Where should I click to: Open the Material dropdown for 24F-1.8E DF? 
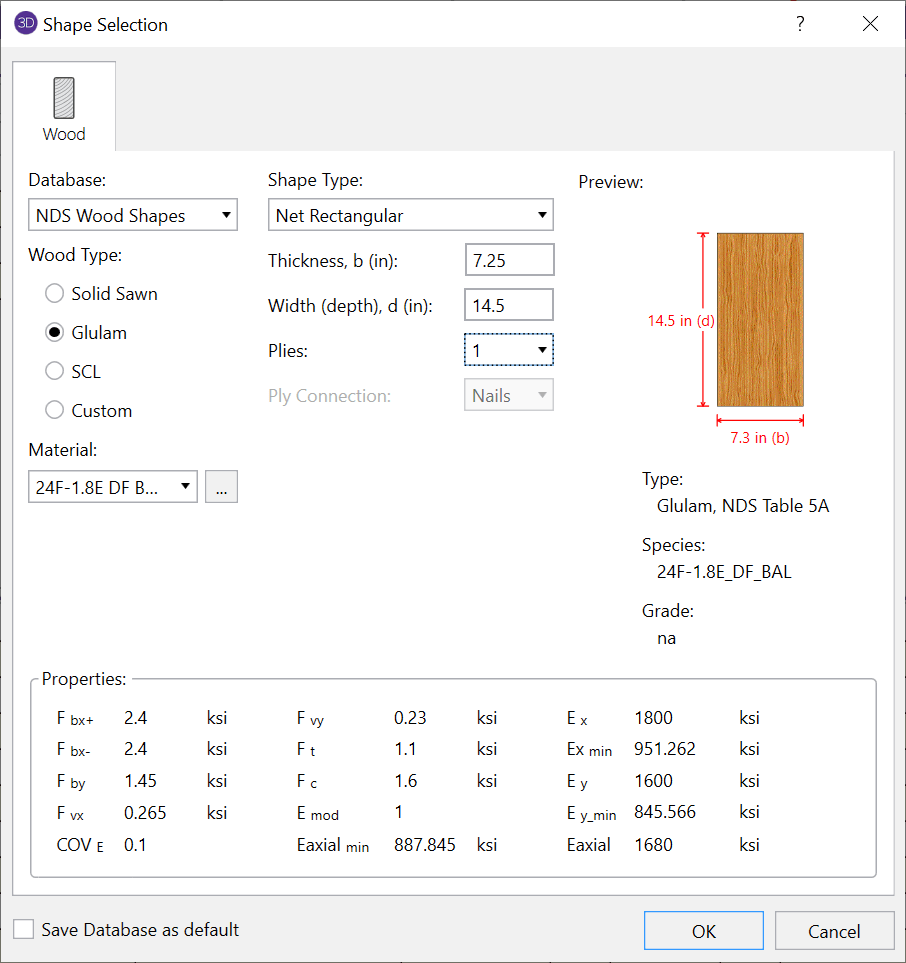112,487
